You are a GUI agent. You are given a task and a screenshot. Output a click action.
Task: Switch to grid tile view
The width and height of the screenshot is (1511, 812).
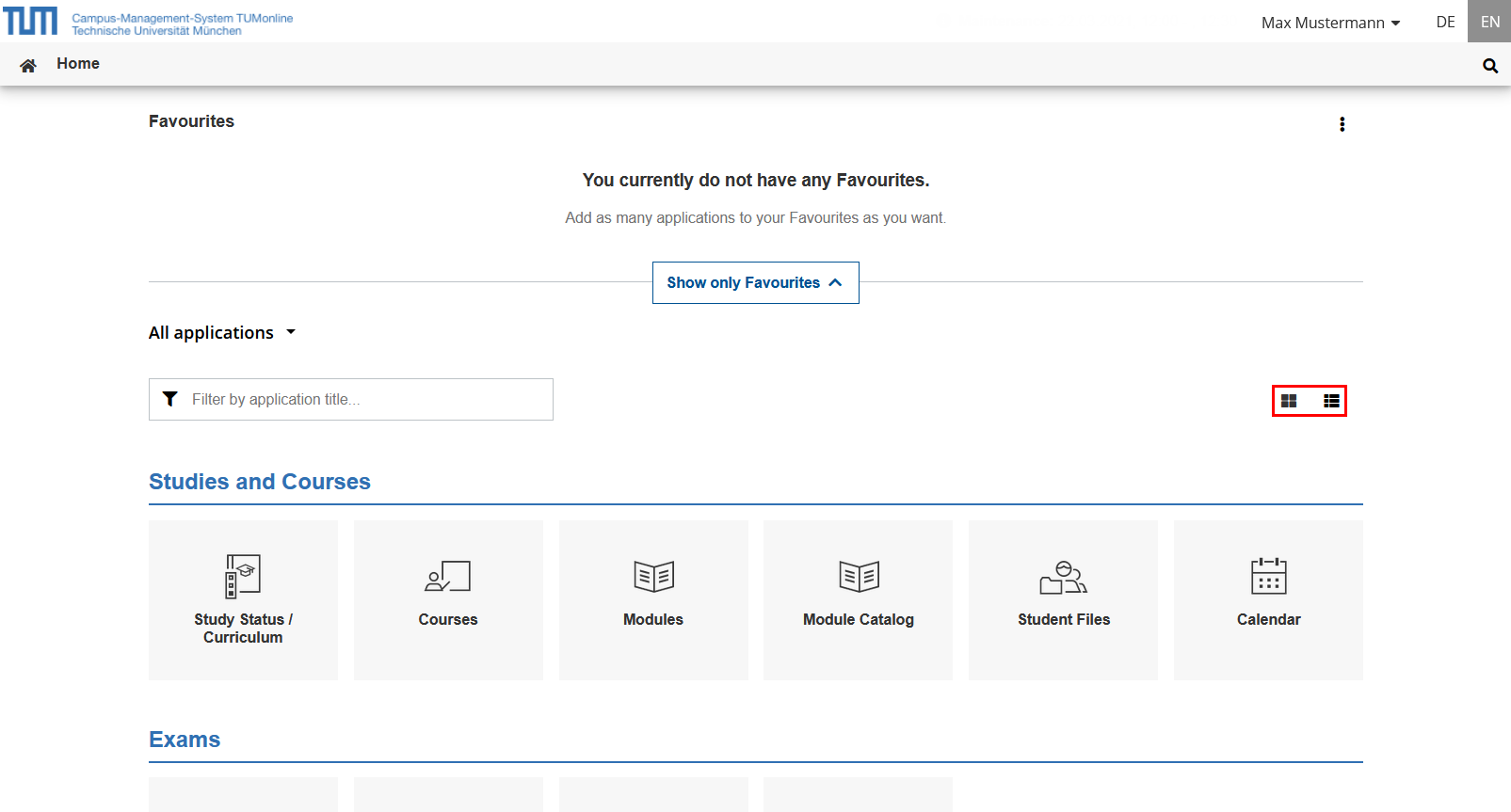click(1289, 401)
